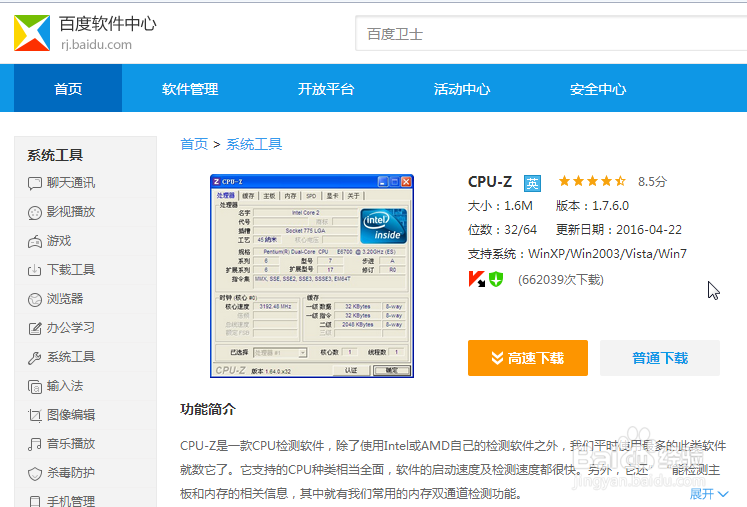
Task: Select 浏览器 category in sidebar
Action: [x=65, y=299]
